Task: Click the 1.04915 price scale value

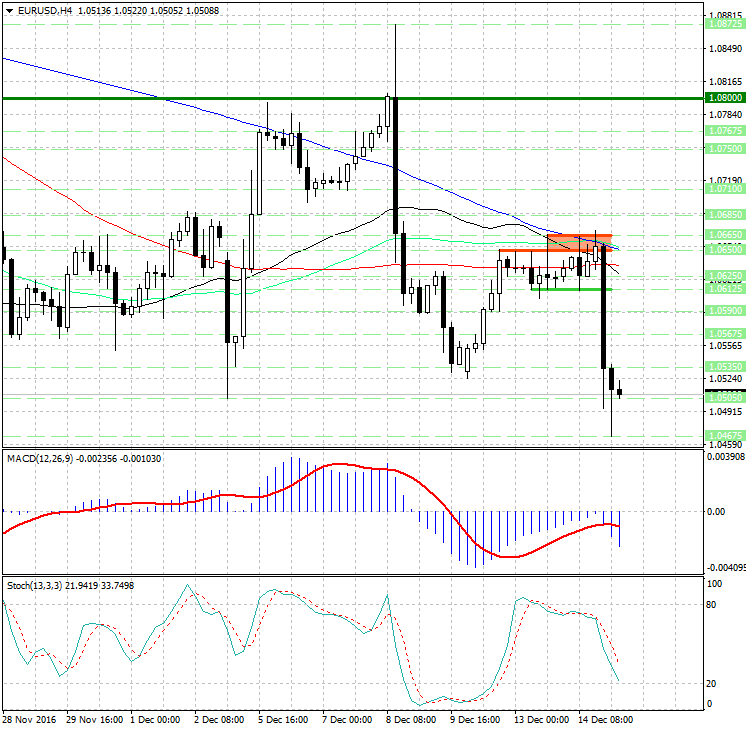Action: 725,412
